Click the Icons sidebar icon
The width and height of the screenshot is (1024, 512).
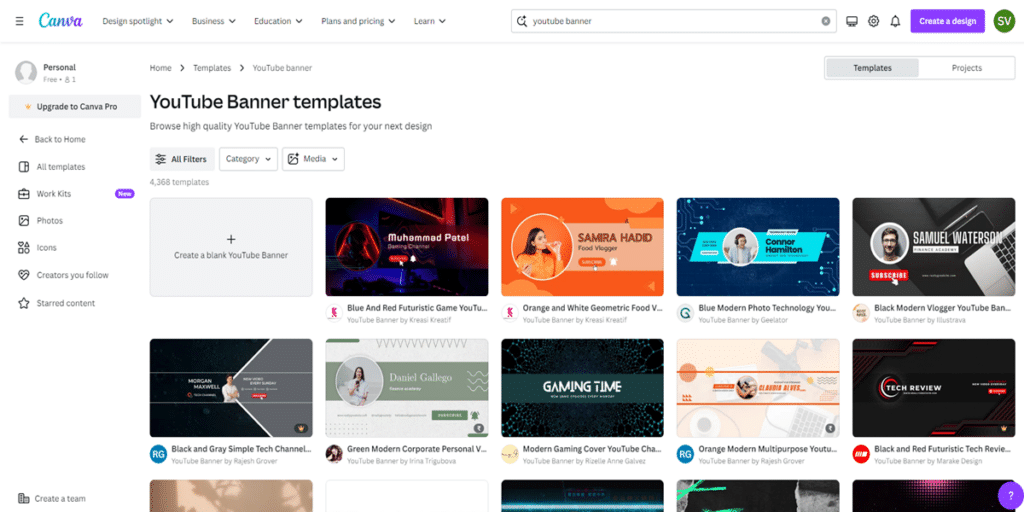click(x=24, y=248)
